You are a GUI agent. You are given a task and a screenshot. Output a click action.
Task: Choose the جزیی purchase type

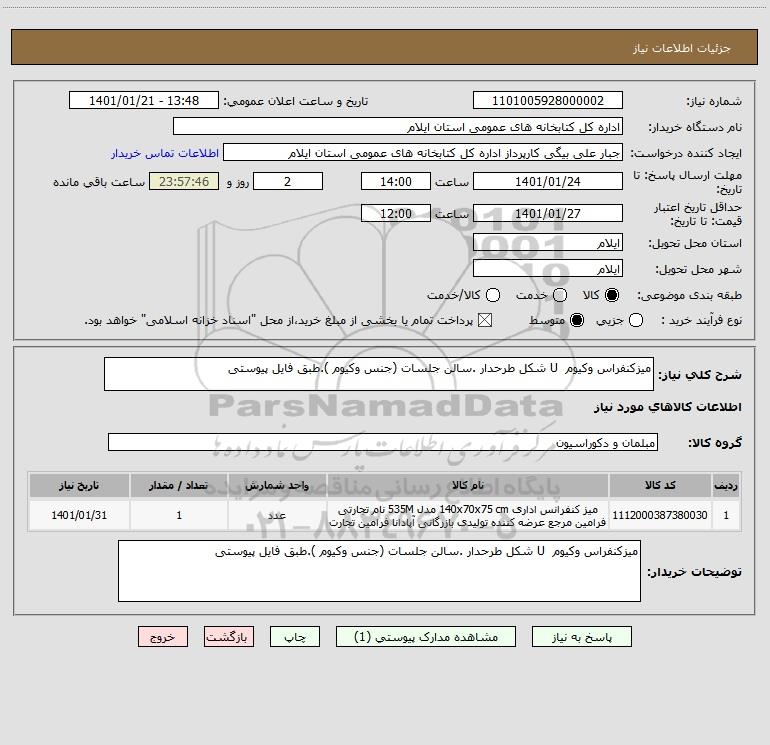point(635,320)
